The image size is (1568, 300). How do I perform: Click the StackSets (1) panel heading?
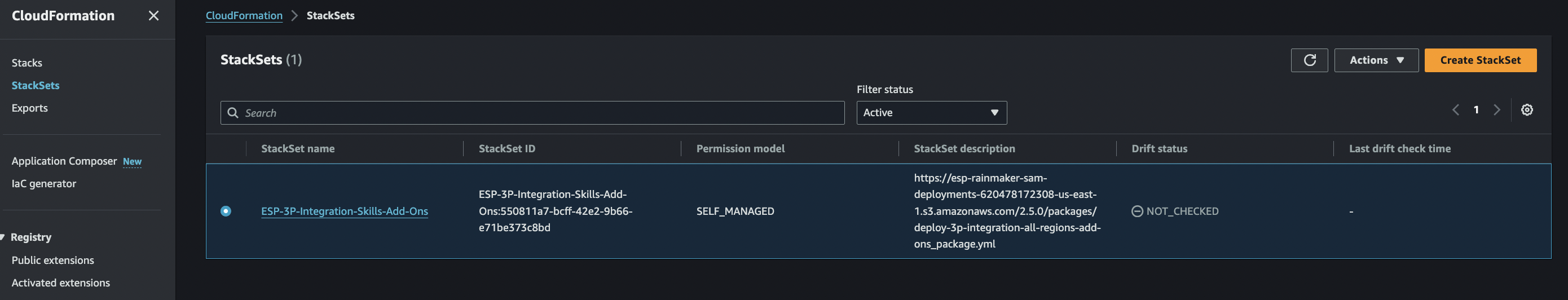(x=261, y=60)
